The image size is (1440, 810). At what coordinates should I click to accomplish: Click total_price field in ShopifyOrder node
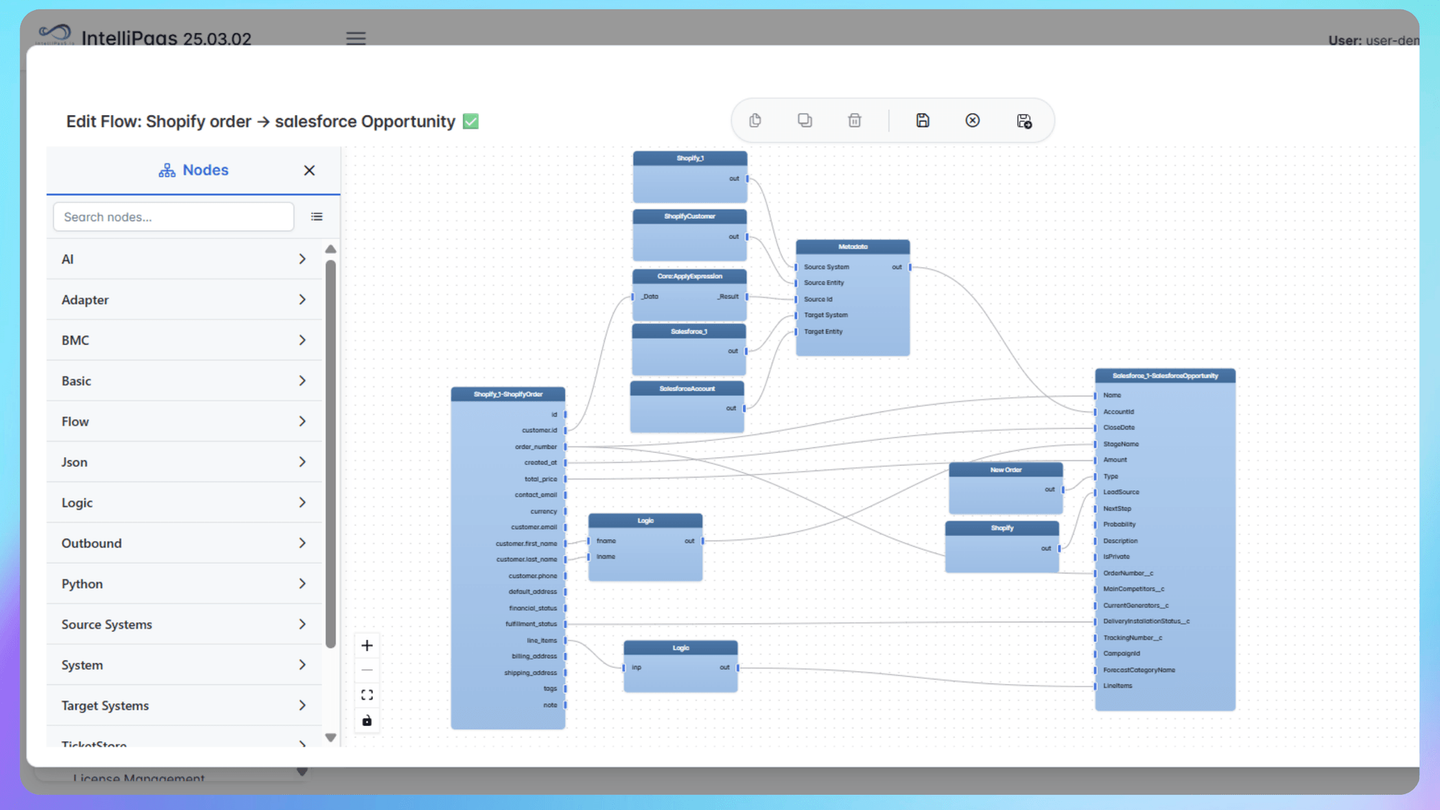[541, 479]
